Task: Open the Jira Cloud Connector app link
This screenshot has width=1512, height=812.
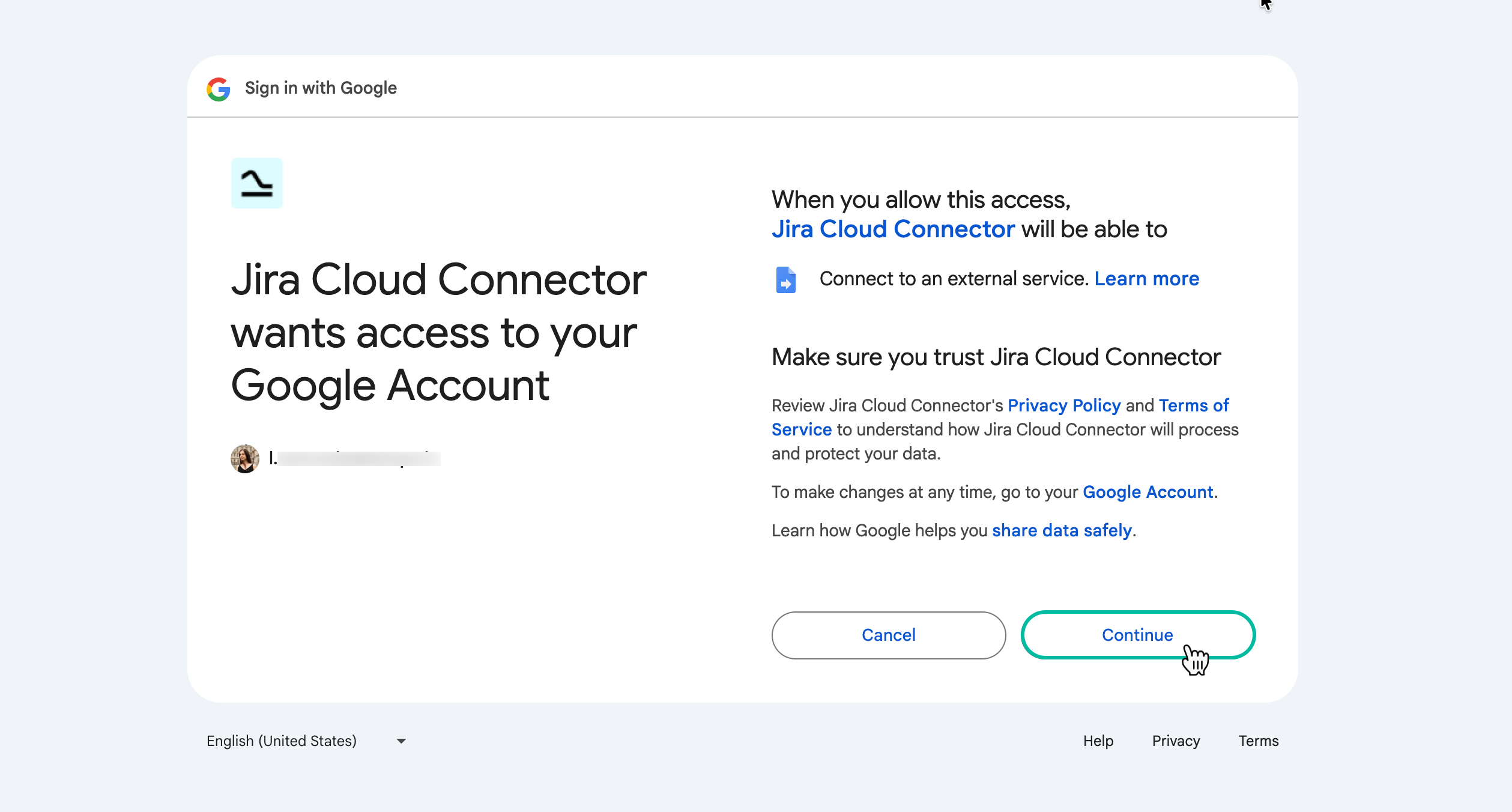Action: [x=894, y=229]
